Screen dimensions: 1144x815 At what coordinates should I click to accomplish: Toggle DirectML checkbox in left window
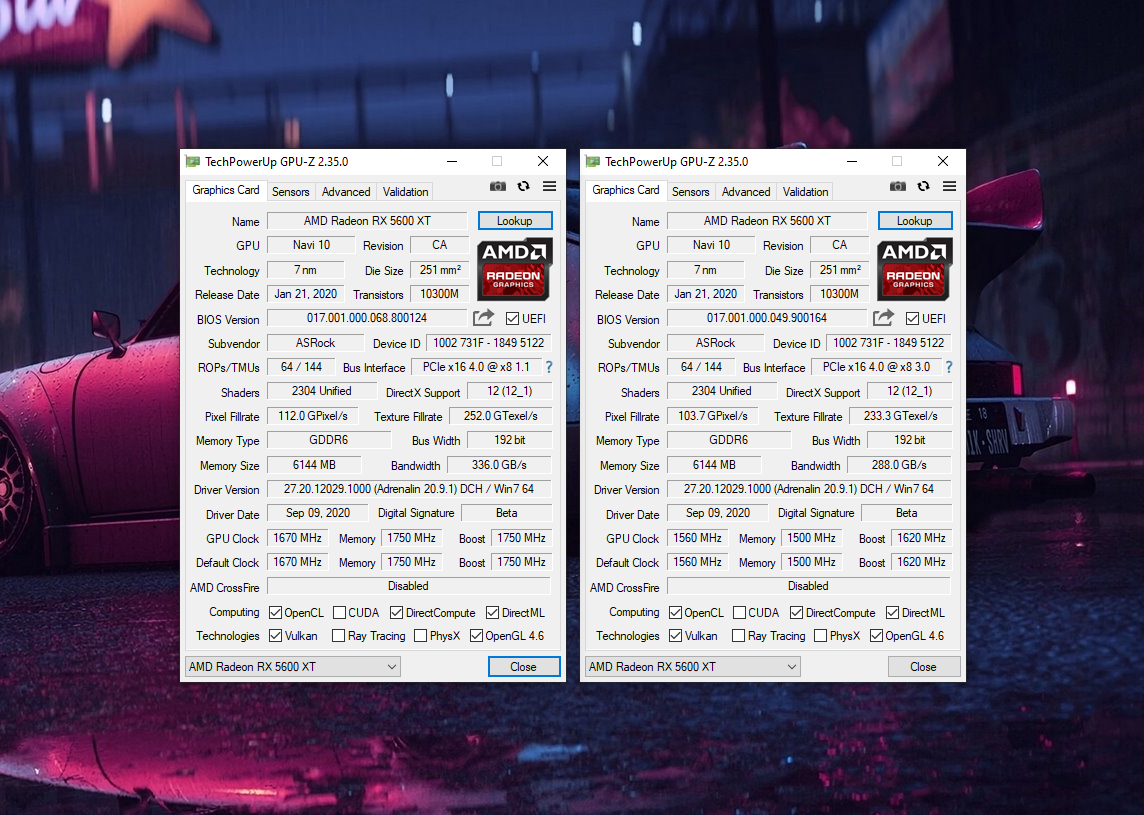(x=492, y=612)
